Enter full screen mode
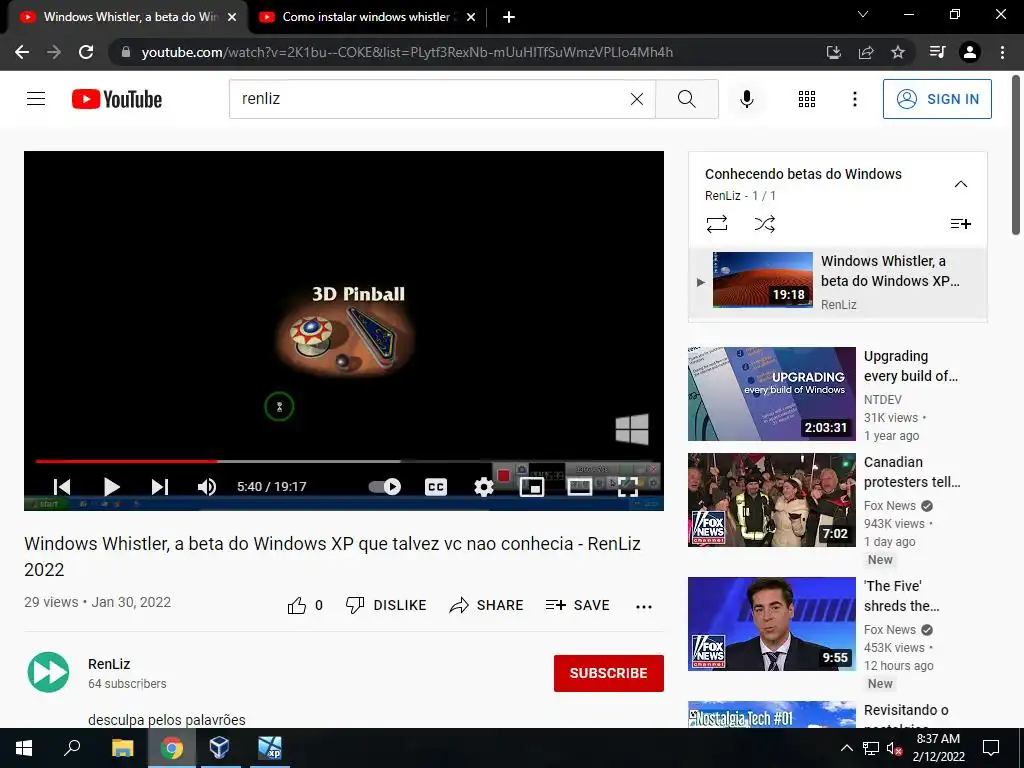Viewport: 1024px width, 768px height. (628, 487)
